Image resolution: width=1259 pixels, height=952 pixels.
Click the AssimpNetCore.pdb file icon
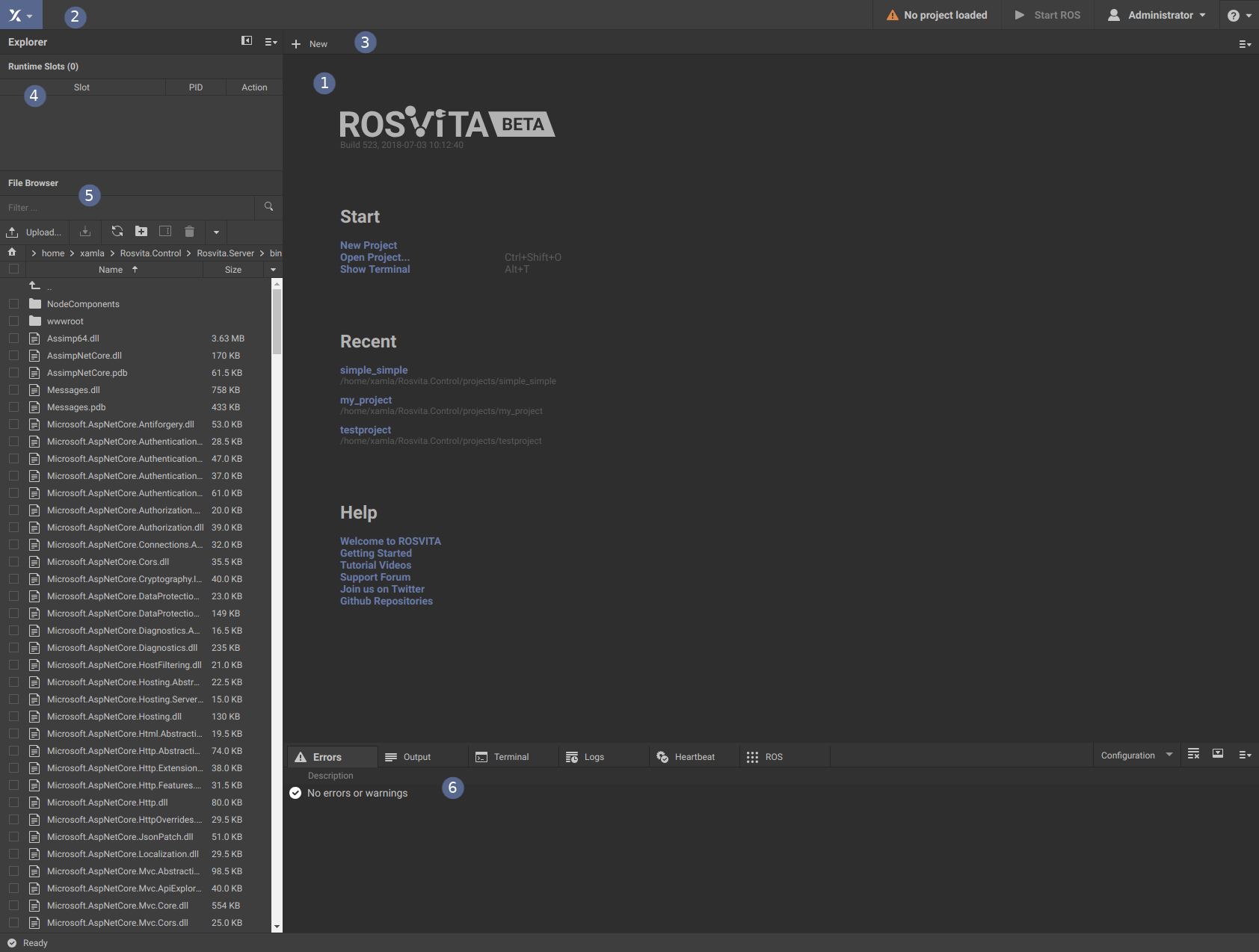[x=34, y=373]
